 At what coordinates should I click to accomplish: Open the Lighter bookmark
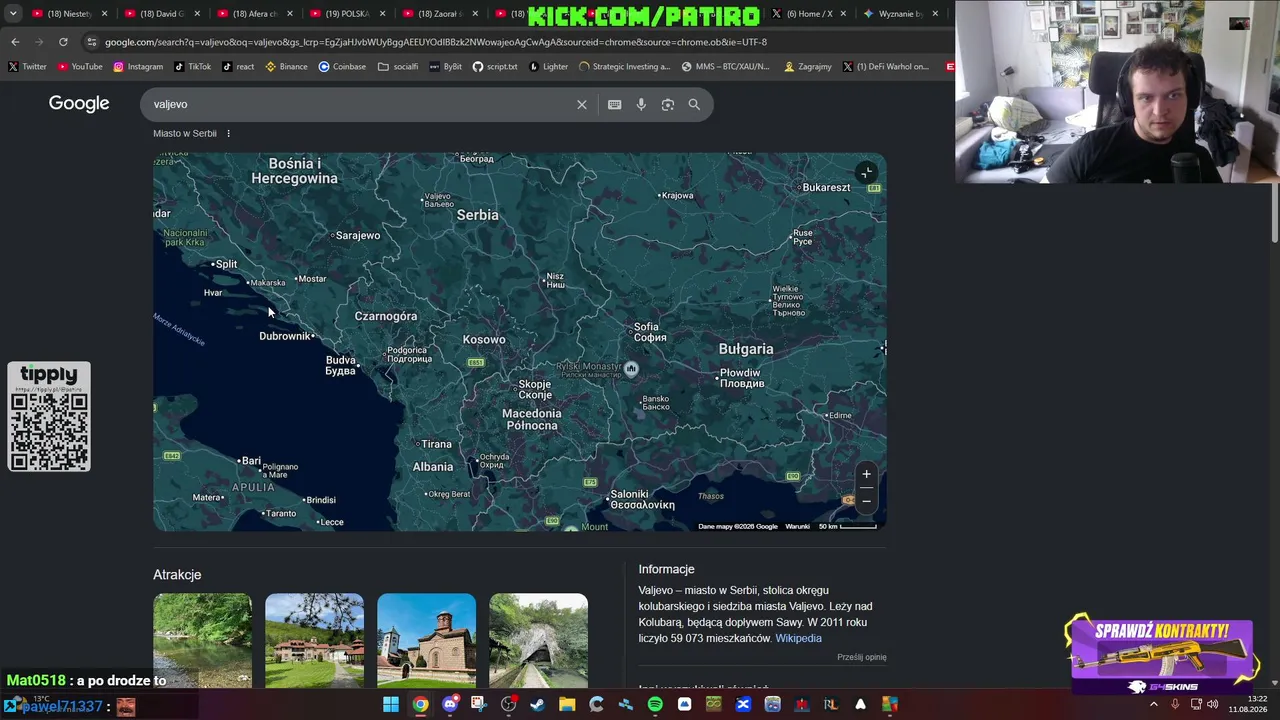click(x=548, y=67)
